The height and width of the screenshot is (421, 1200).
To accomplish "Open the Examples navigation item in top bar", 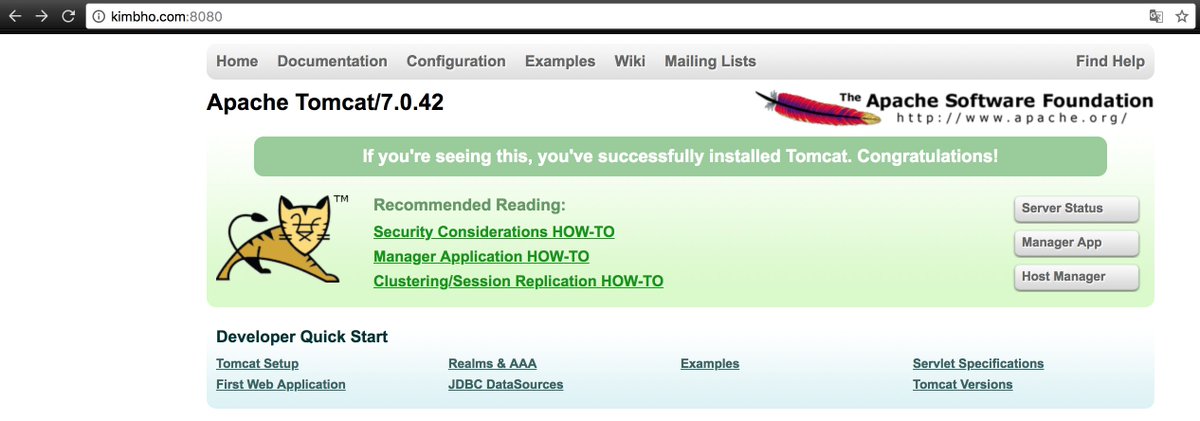I will 560,61.
